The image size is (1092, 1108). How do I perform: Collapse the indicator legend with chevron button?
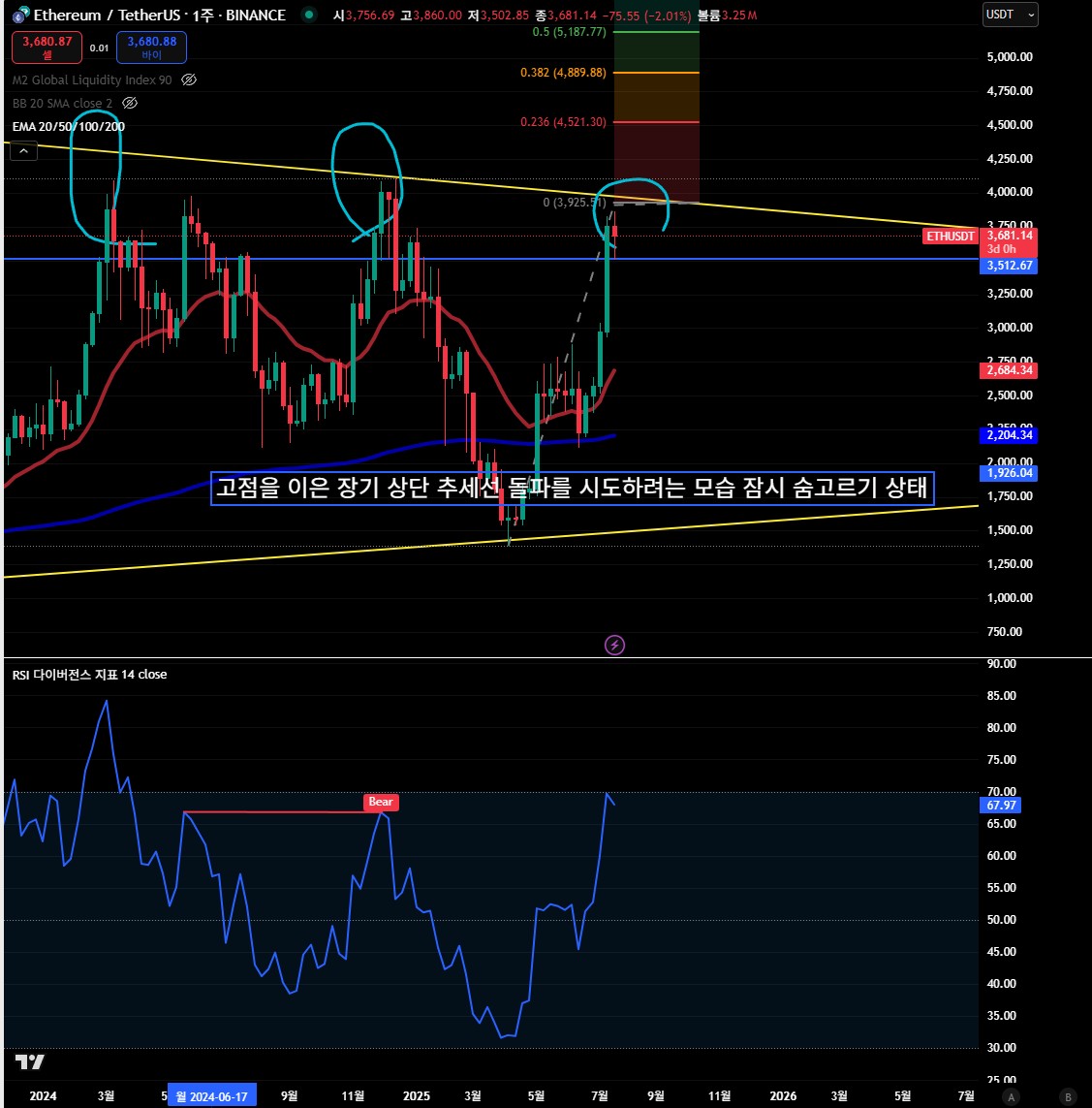[23, 150]
